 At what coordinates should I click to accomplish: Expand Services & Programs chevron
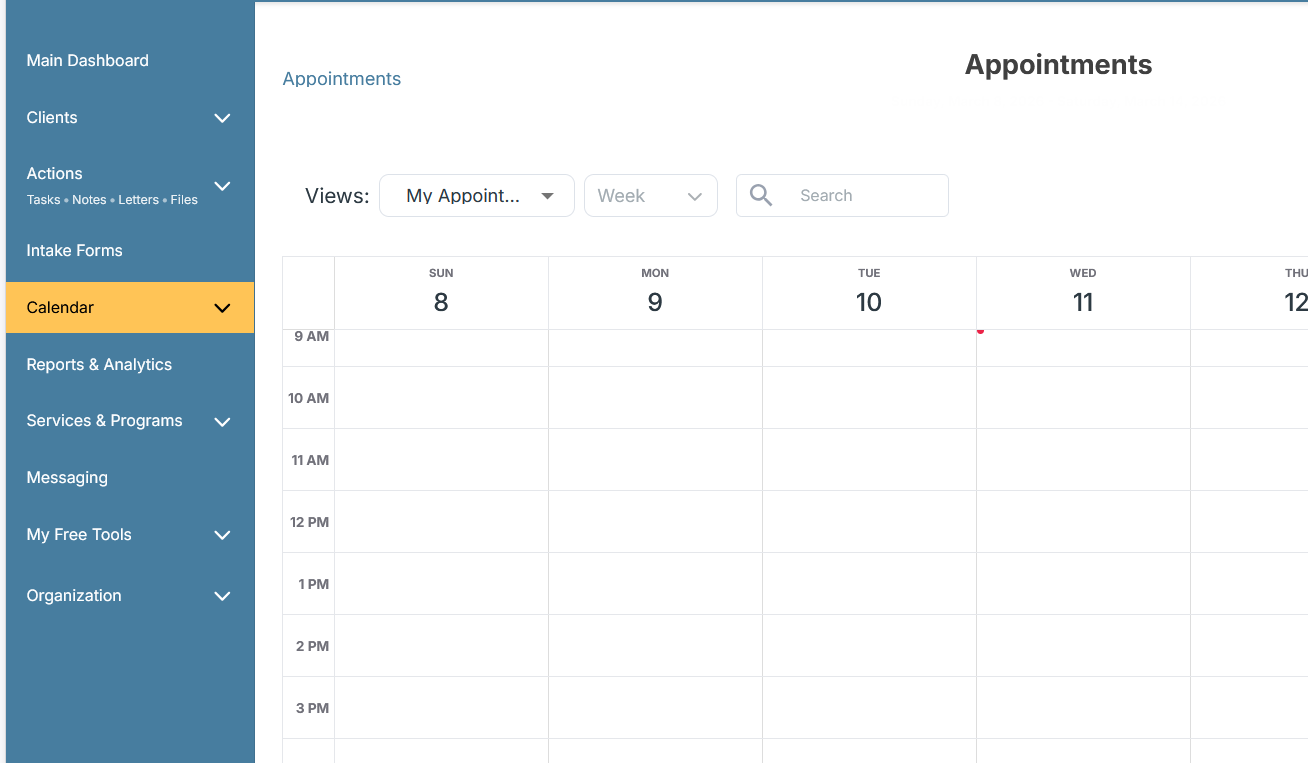[x=222, y=422]
